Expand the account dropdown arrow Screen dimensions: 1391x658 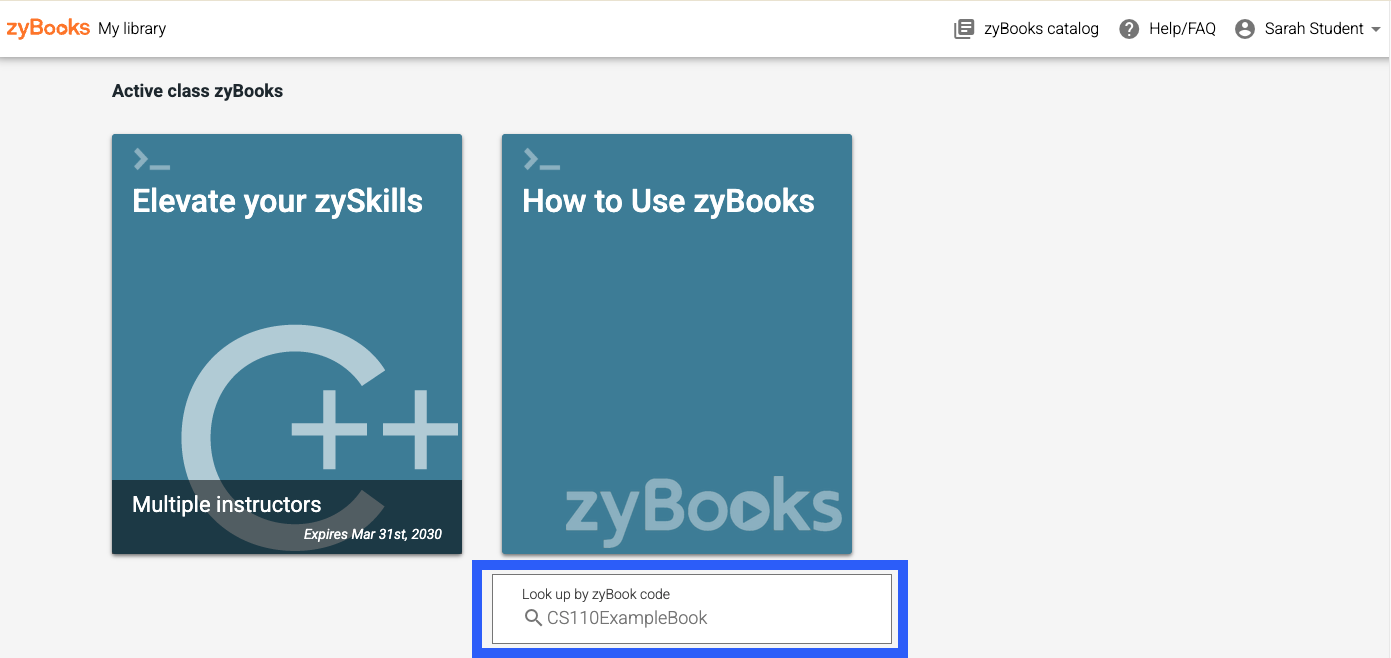coord(1376,30)
